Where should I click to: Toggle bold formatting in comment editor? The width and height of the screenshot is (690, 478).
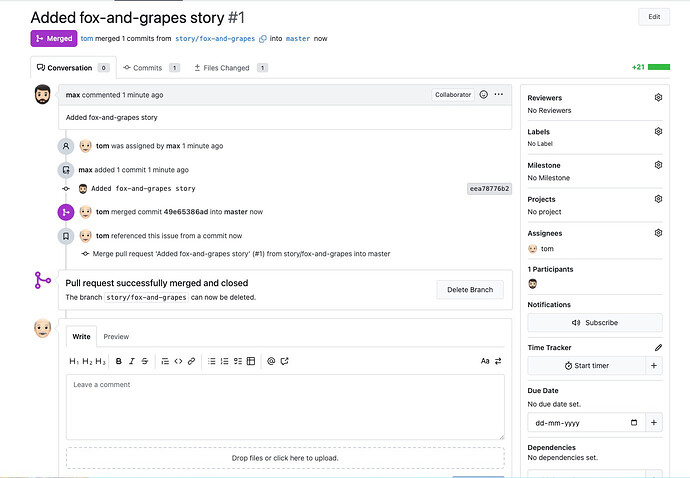(x=118, y=361)
